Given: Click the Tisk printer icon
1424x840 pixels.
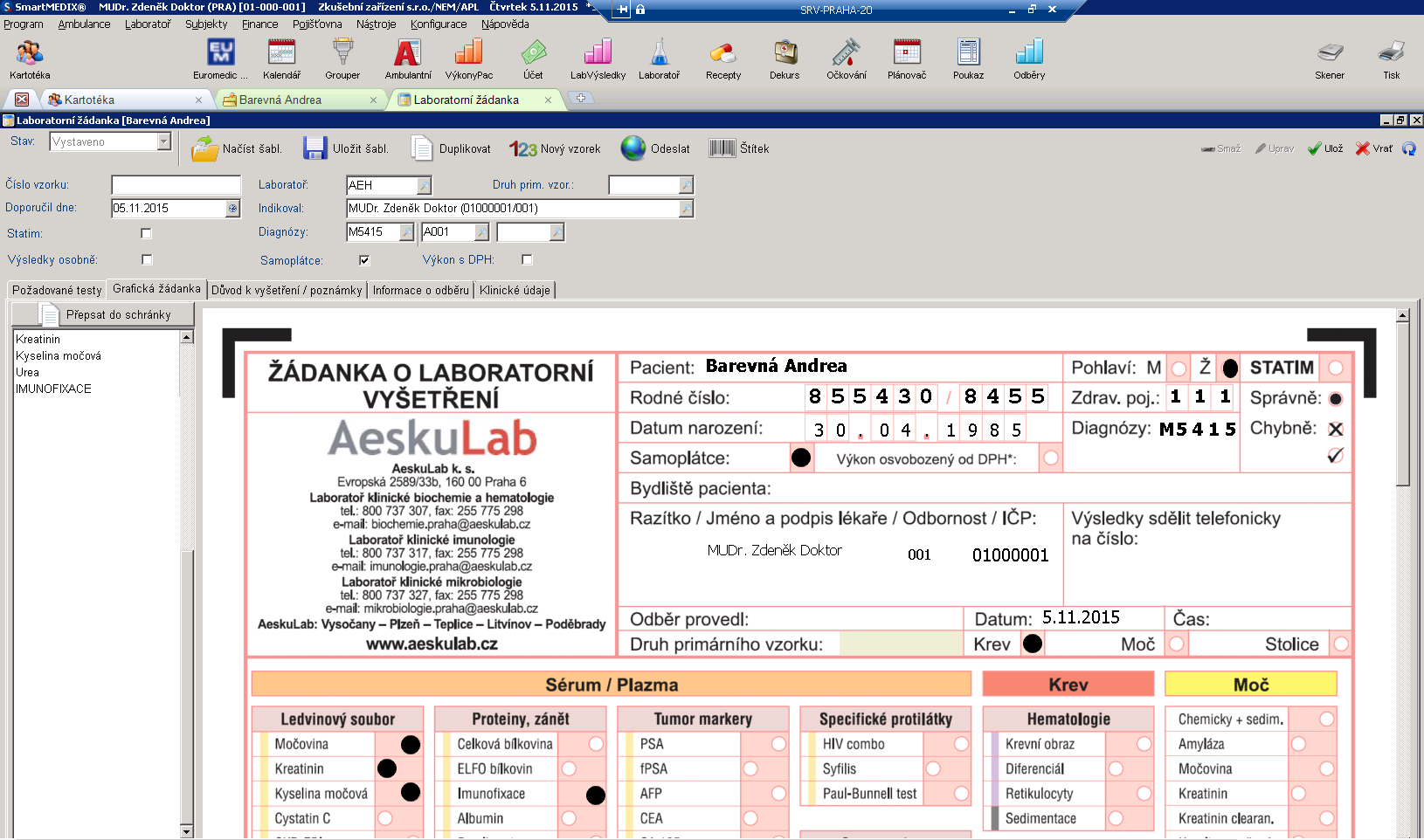Looking at the screenshot, I should coord(1392,59).
